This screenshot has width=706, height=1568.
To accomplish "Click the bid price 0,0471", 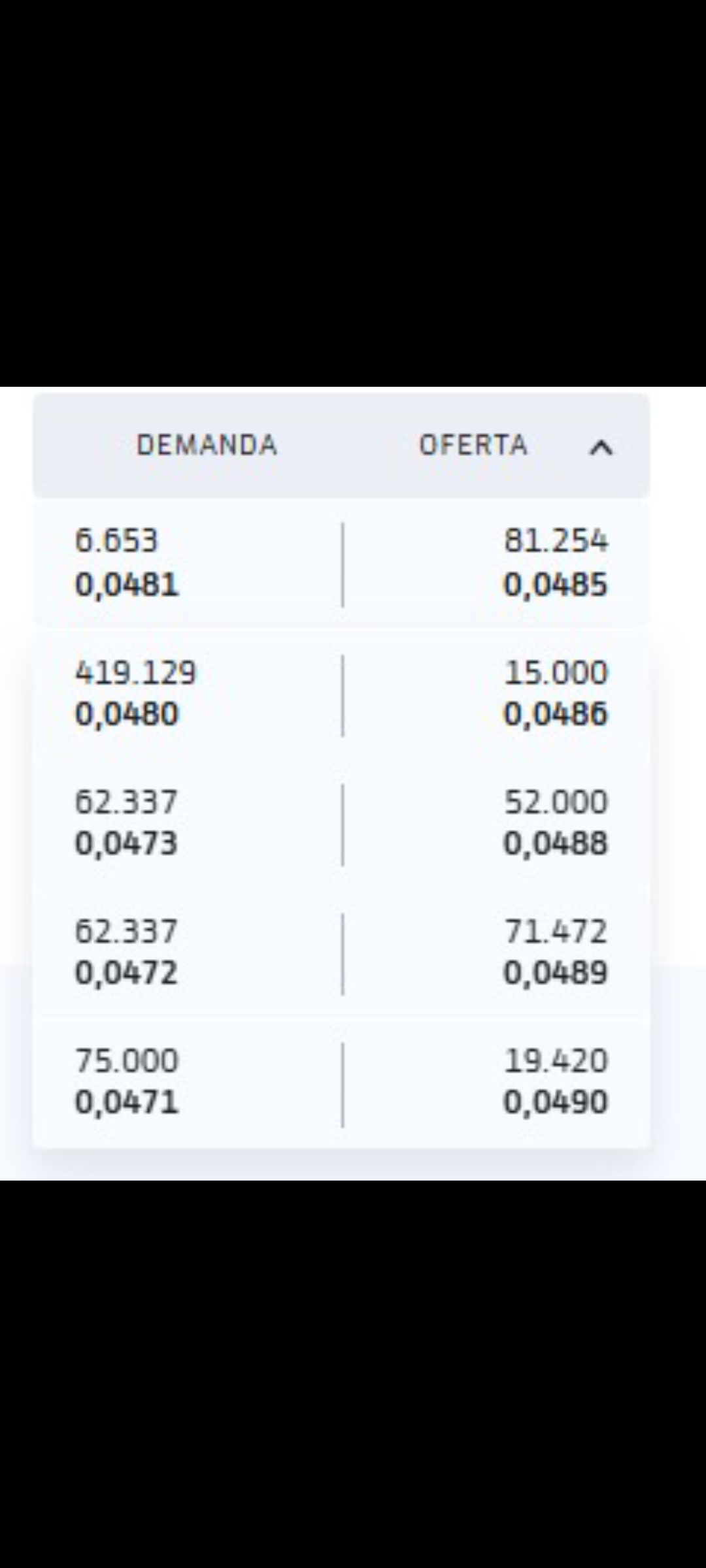I will coord(127,1102).
